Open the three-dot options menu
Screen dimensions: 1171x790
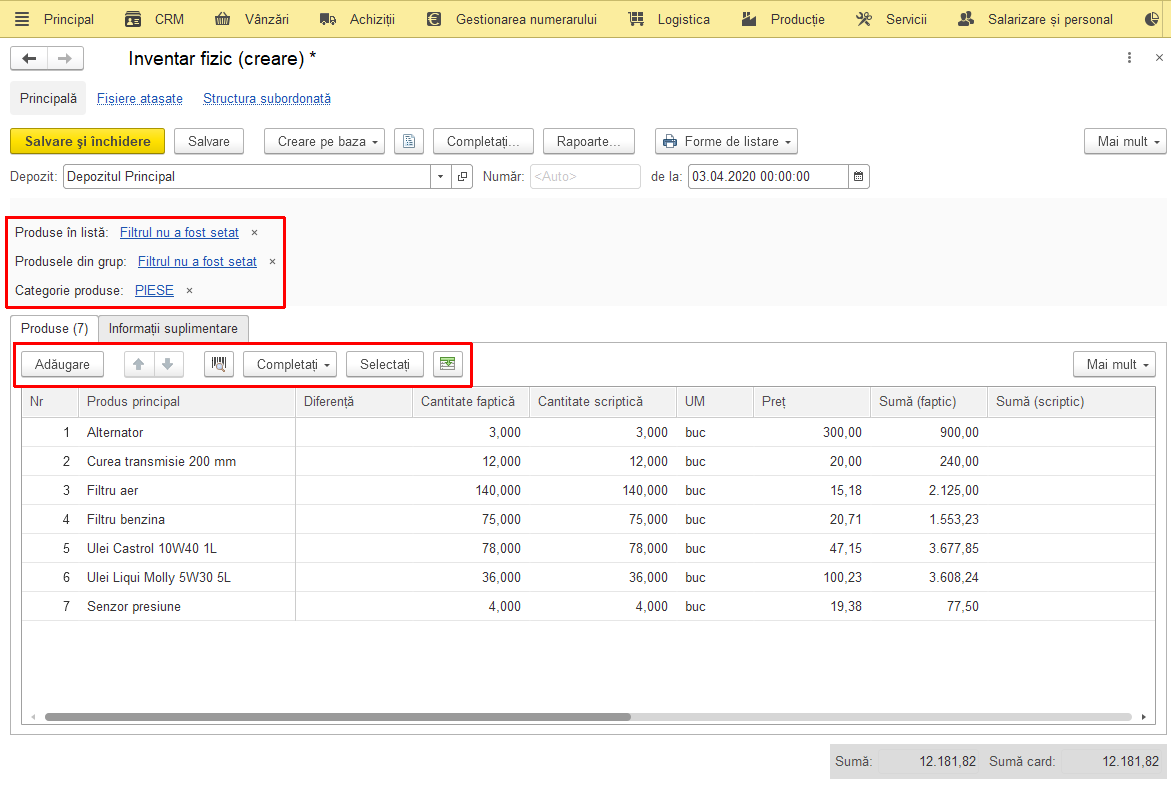pos(1129,58)
